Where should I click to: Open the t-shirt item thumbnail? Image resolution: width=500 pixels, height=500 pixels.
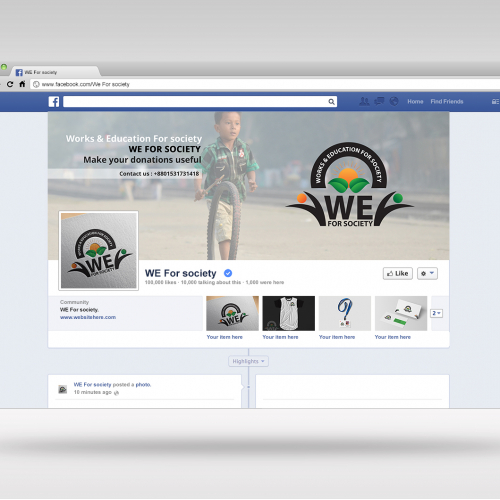click(x=289, y=313)
